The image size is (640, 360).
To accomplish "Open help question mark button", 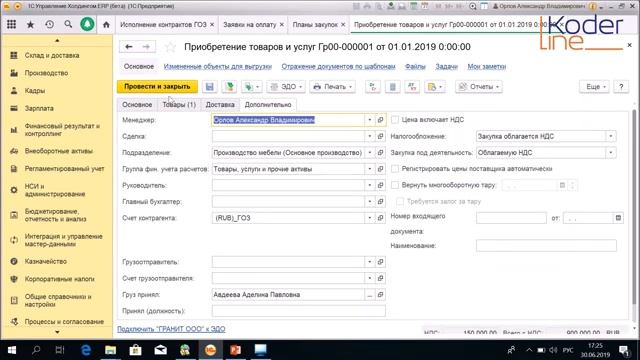I will pos(621,87).
